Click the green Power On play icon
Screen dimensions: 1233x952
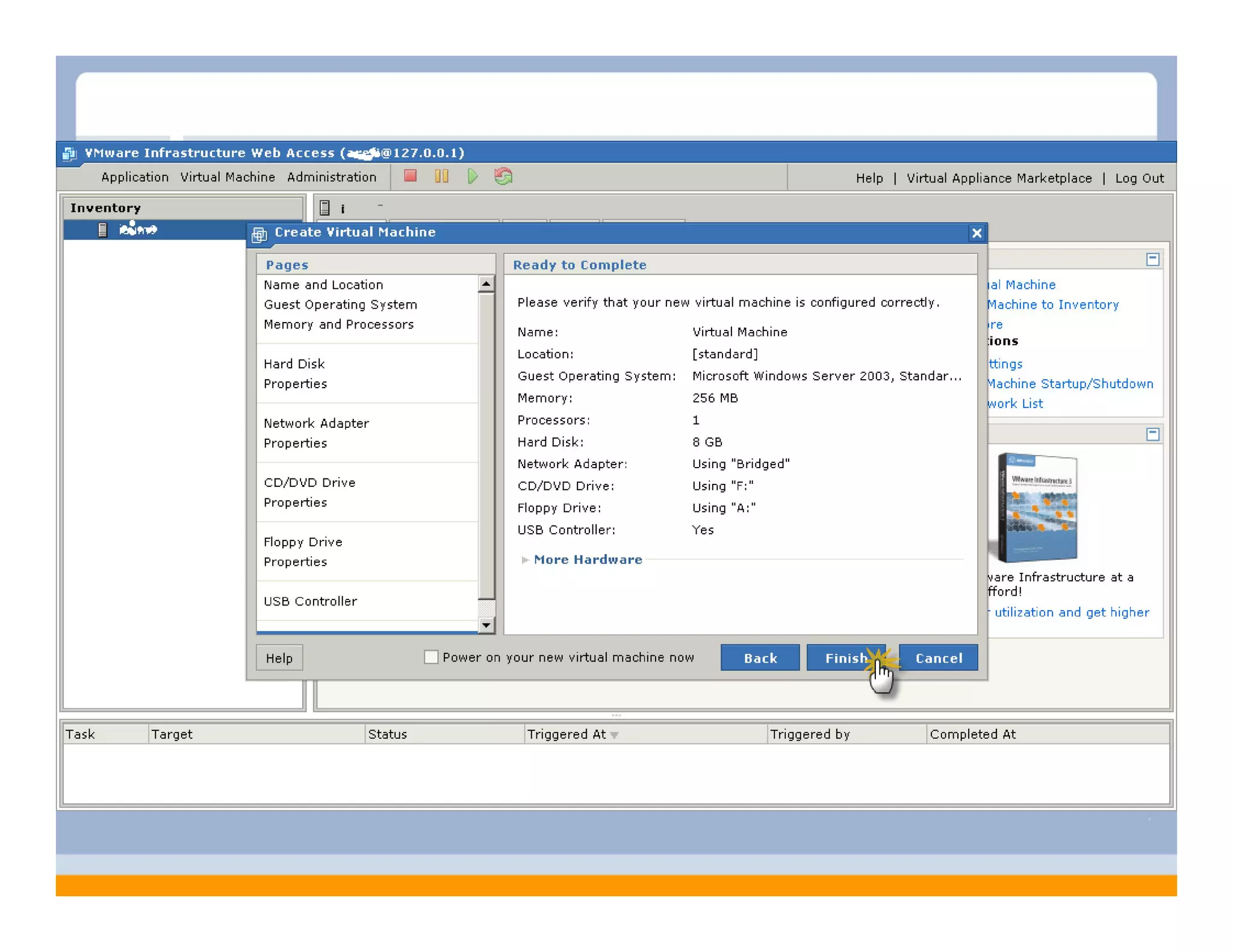(x=473, y=176)
